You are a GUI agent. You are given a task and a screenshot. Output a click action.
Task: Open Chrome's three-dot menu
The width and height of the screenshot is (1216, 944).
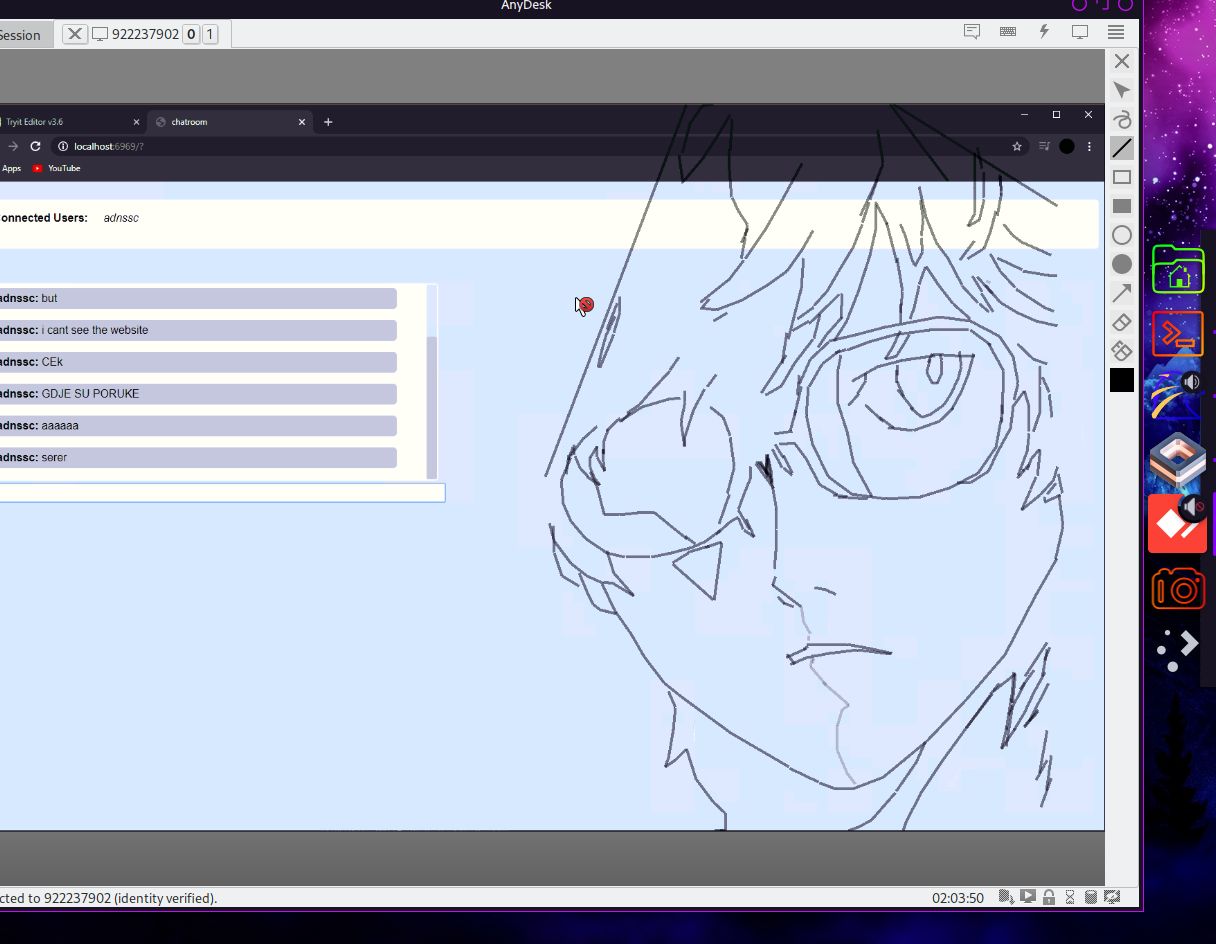tap(1088, 146)
